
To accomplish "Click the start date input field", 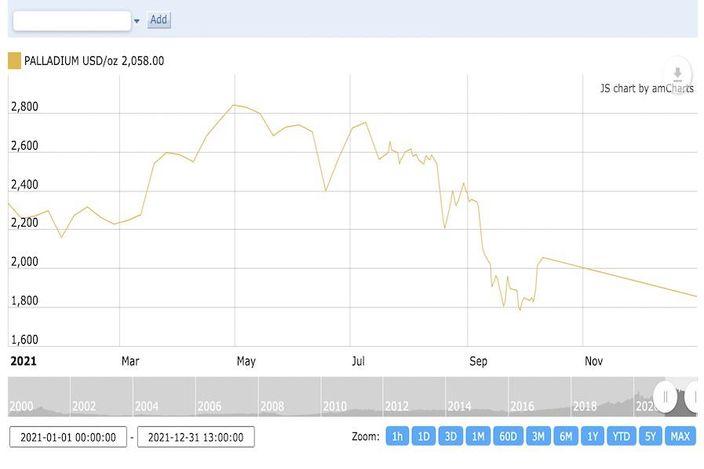I will (x=68, y=437).
